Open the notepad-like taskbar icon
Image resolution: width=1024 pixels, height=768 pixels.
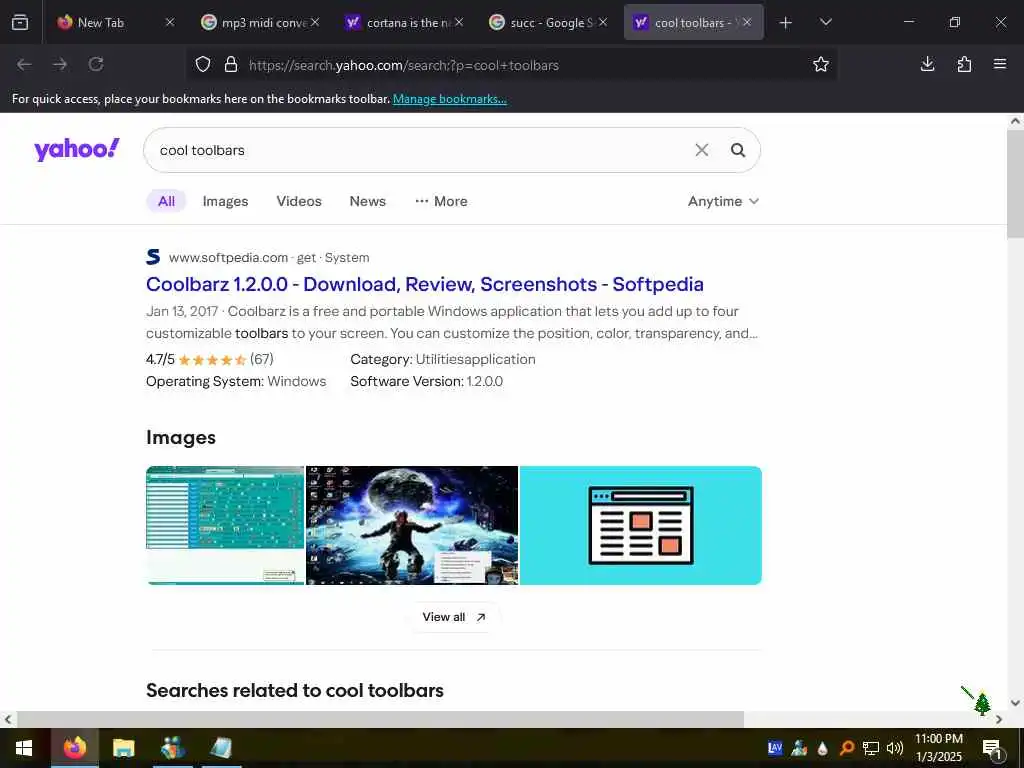click(x=221, y=748)
